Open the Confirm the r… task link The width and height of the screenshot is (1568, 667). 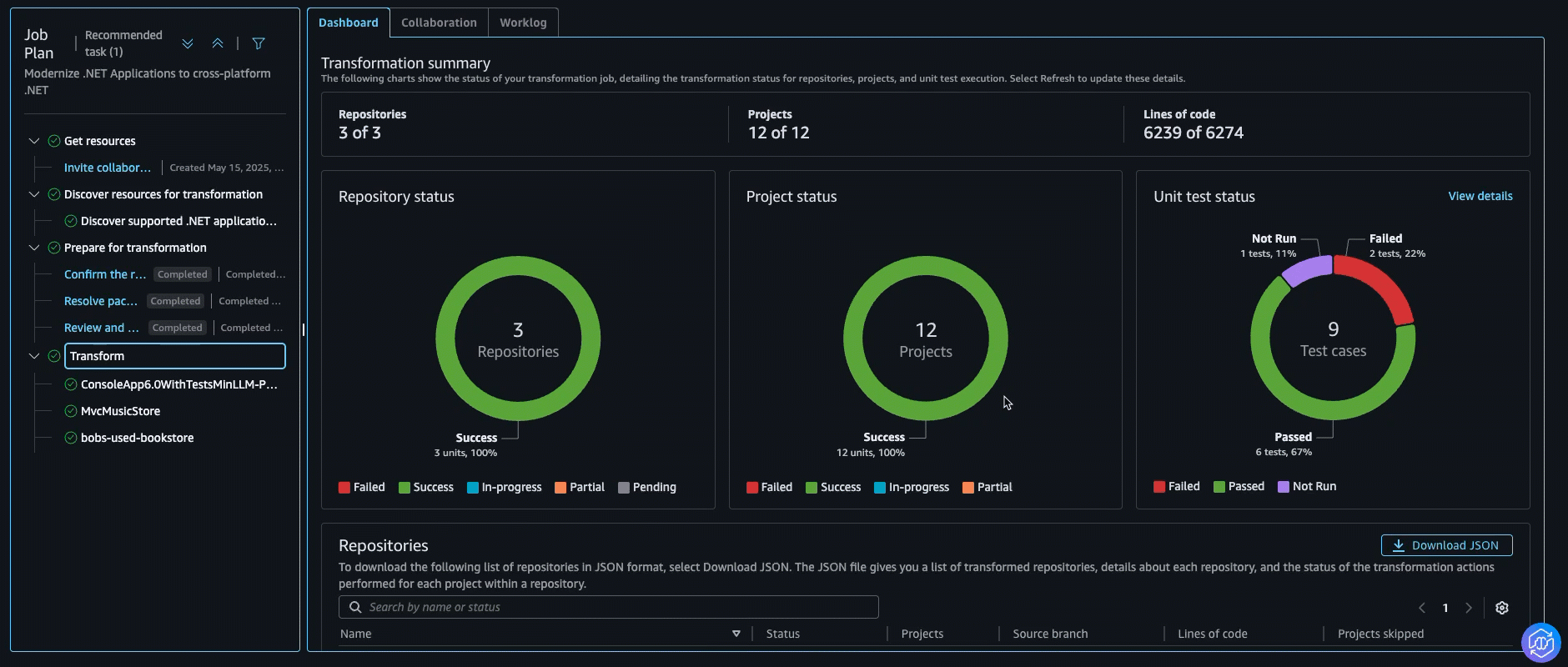[105, 274]
